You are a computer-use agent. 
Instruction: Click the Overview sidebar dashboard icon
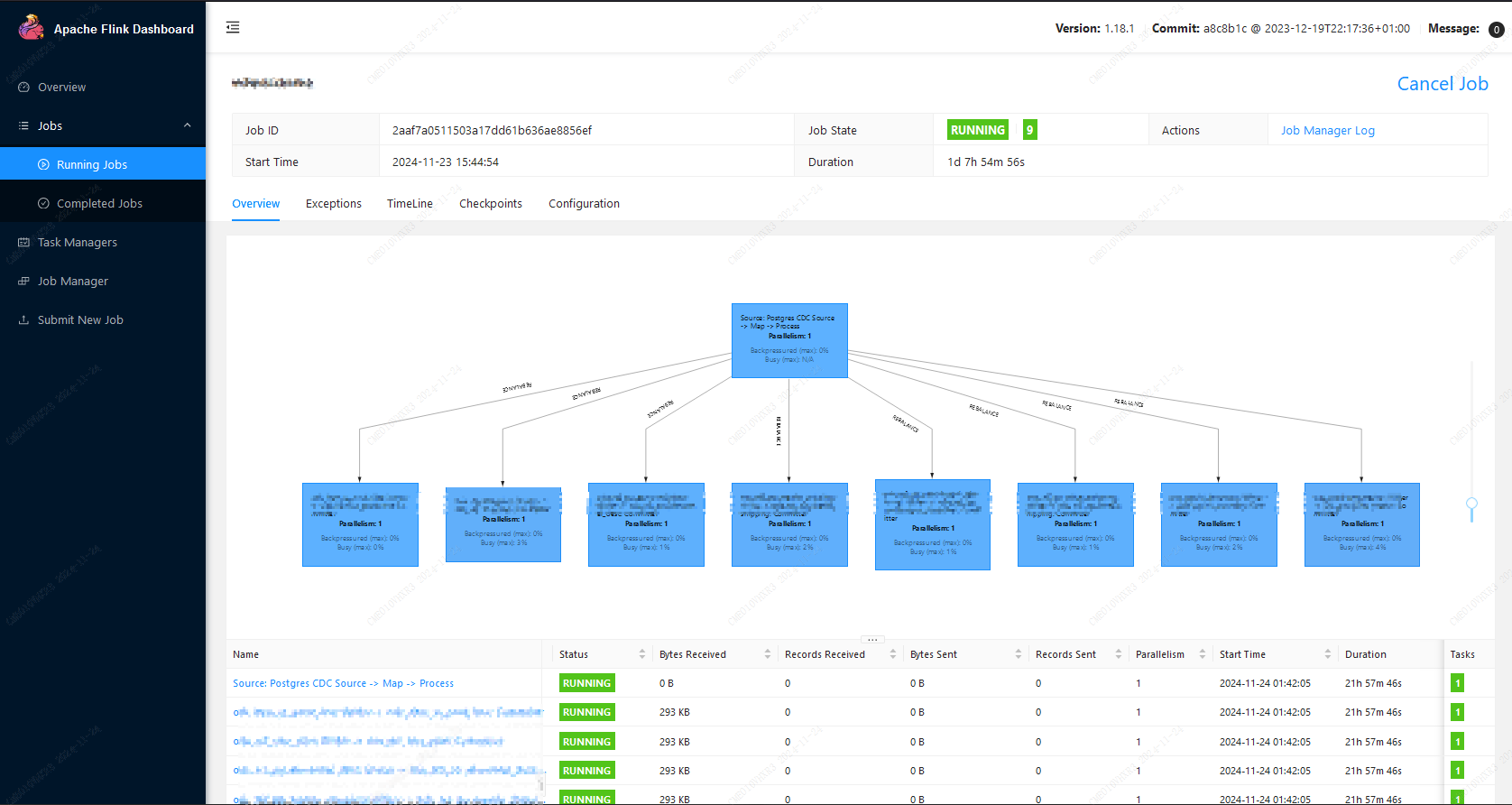click(x=24, y=88)
